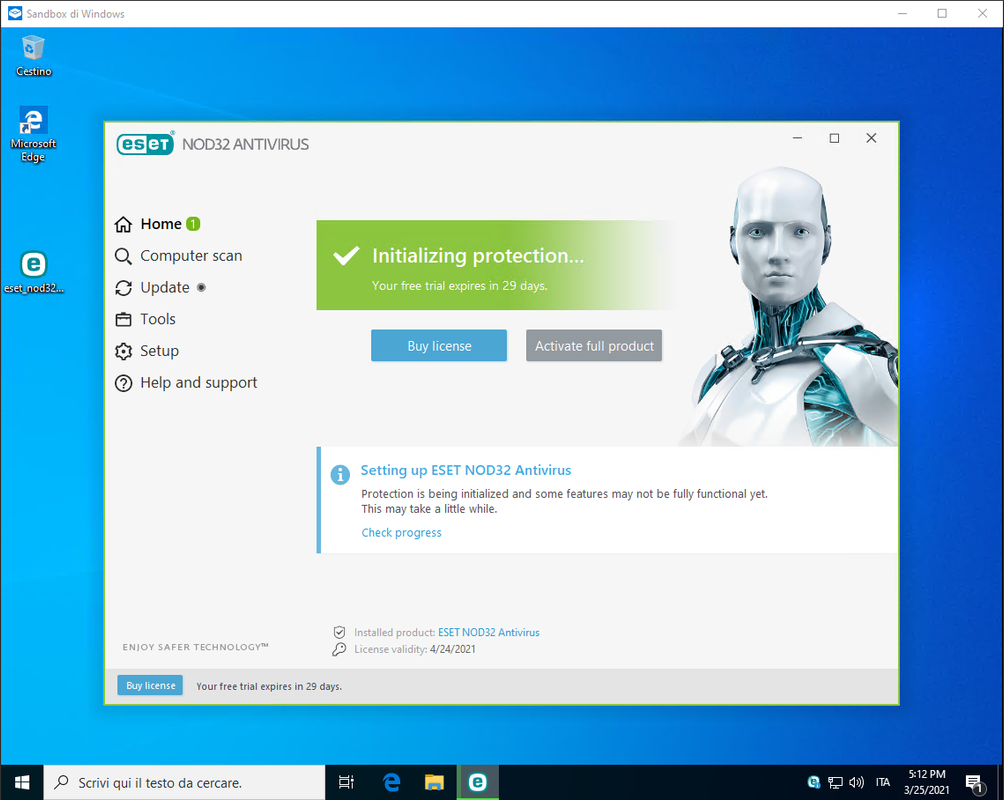Click the magnifier icon for Computer scan
This screenshot has width=1004, height=800.
click(123, 256)
